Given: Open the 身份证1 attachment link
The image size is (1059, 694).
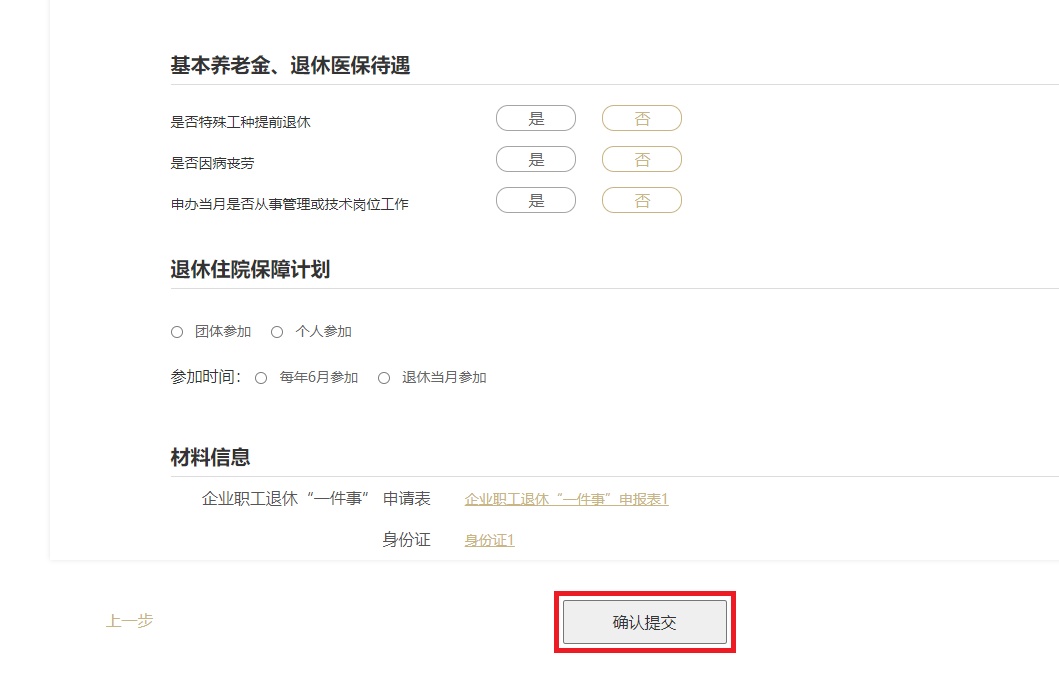Looking at the screenshot, I should [x=490, y=540].
